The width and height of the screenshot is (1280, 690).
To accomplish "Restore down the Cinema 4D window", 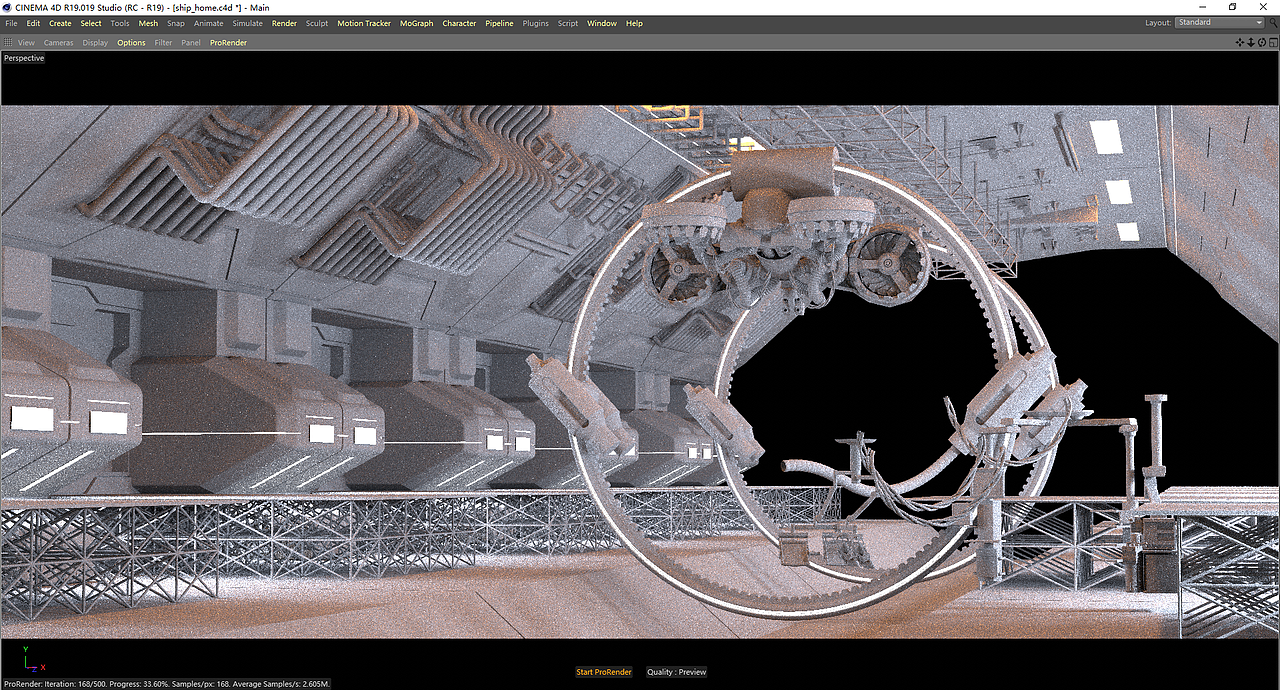I will tap(1232, 7).
